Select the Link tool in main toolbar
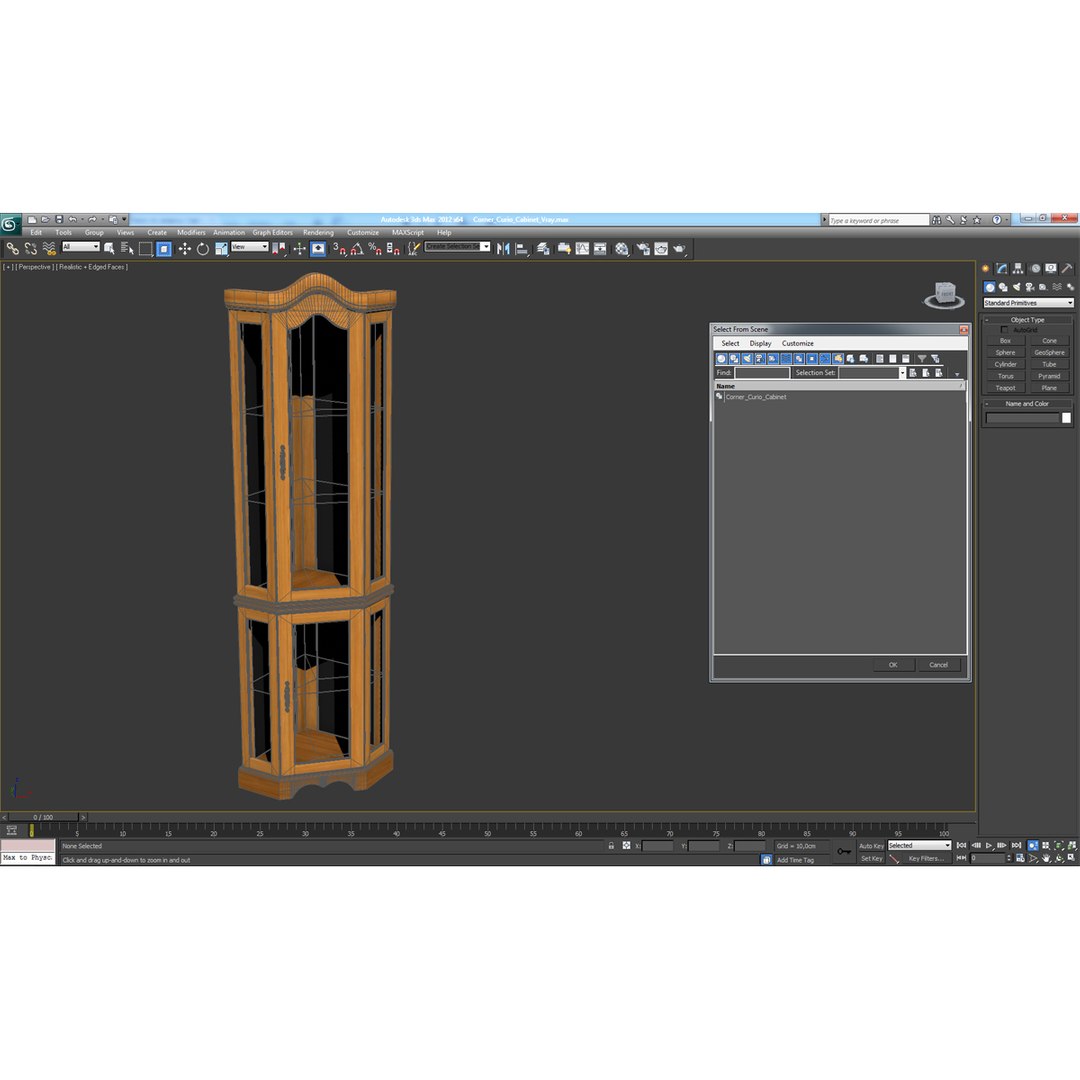Viewport: 1080px width, 1080px height. click(12, 249)
